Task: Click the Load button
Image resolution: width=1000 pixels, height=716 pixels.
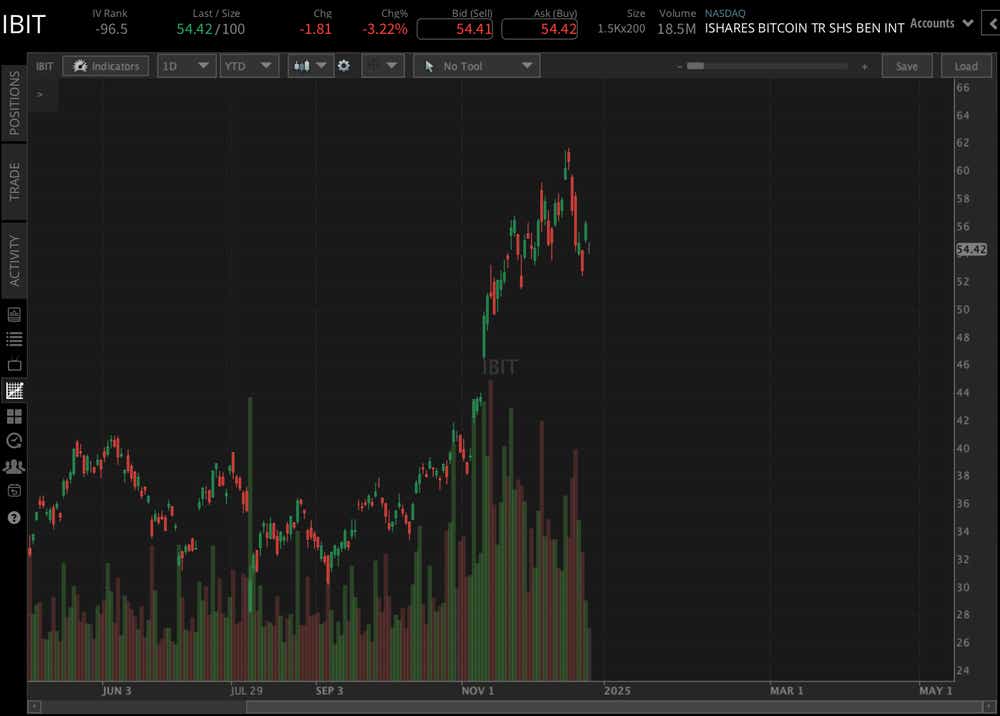Action: pyautogui.click(x=966, y=66)
